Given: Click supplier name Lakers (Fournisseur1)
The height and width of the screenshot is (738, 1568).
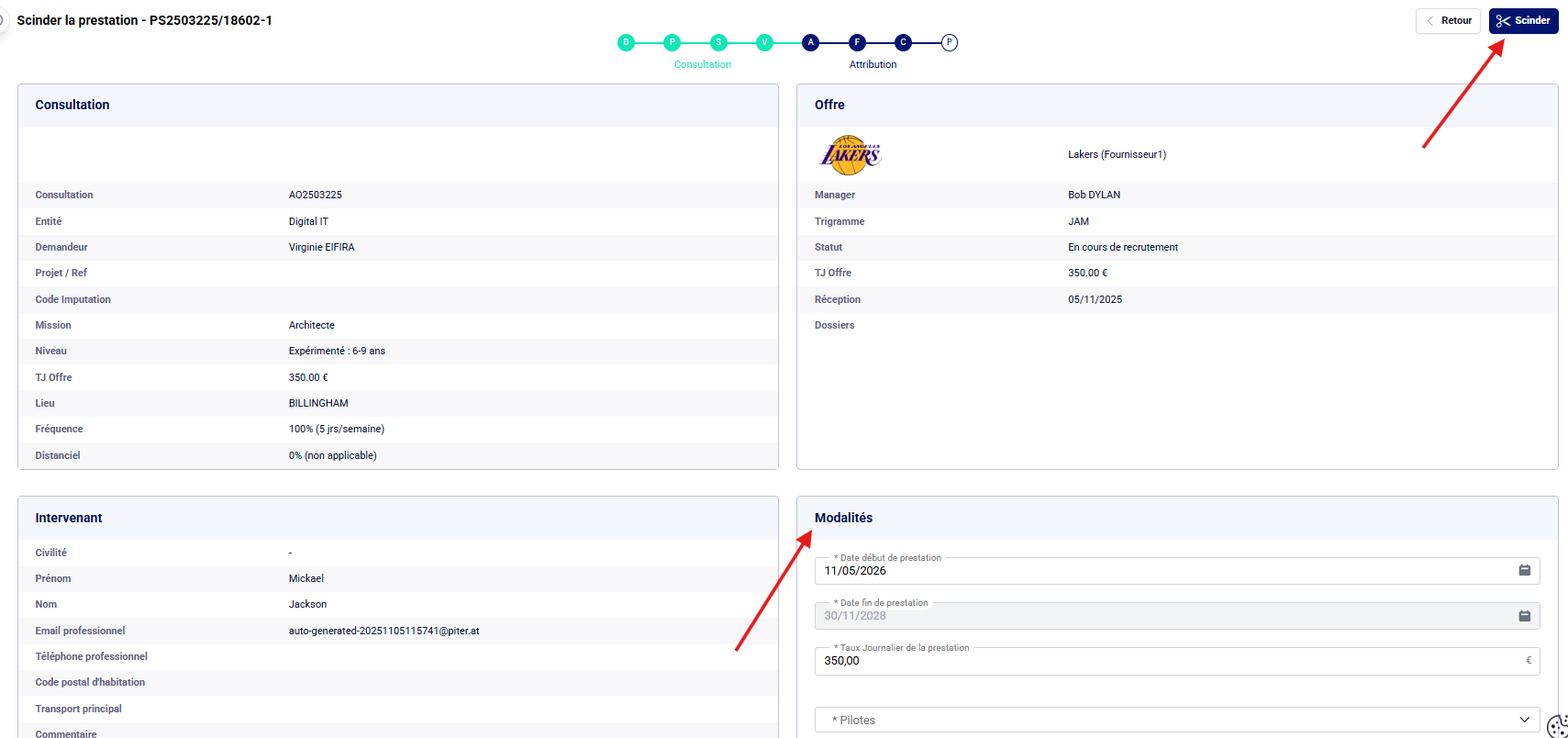Looking at the screenshot, I should point(1117,154).
